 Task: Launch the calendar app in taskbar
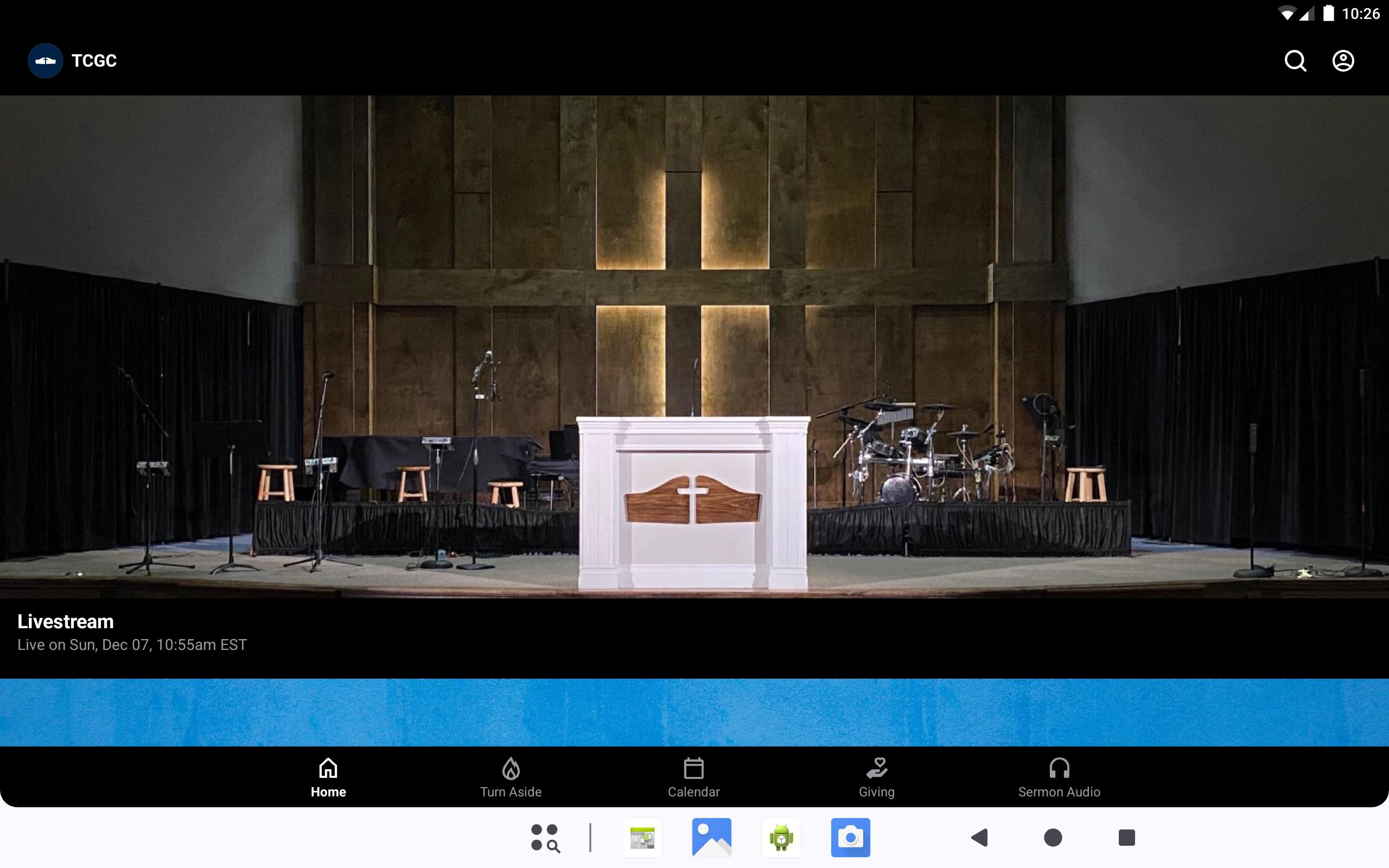point(642,838)
